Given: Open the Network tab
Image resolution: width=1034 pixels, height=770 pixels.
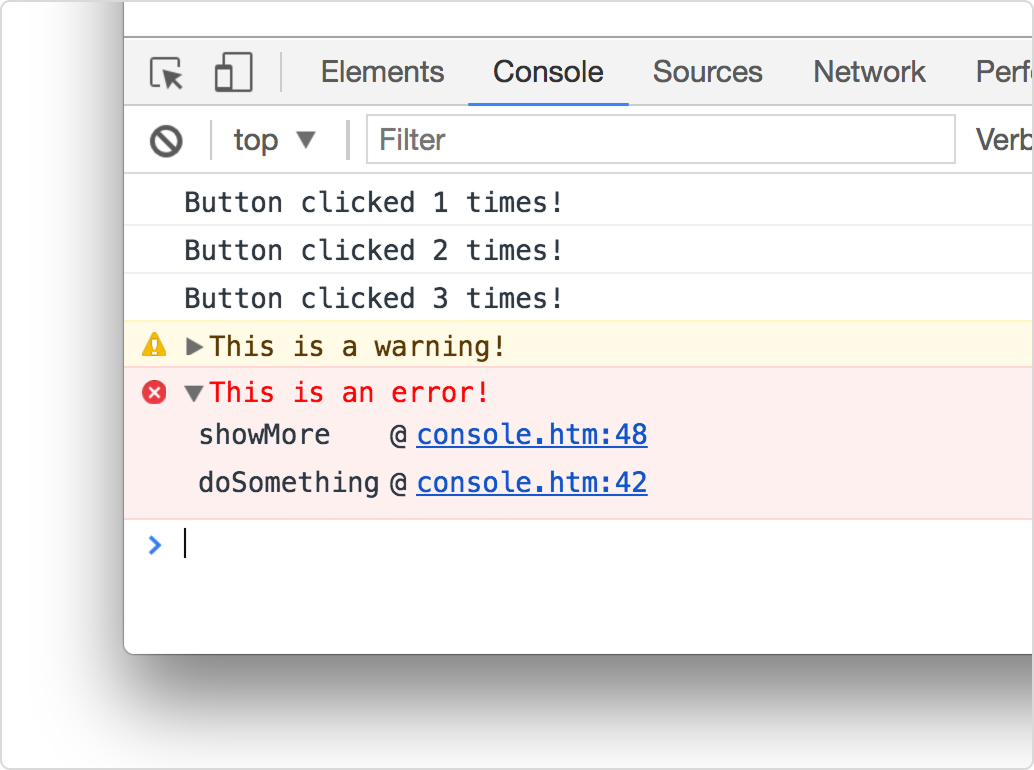Looking at the screenshot, I should 869,72.
